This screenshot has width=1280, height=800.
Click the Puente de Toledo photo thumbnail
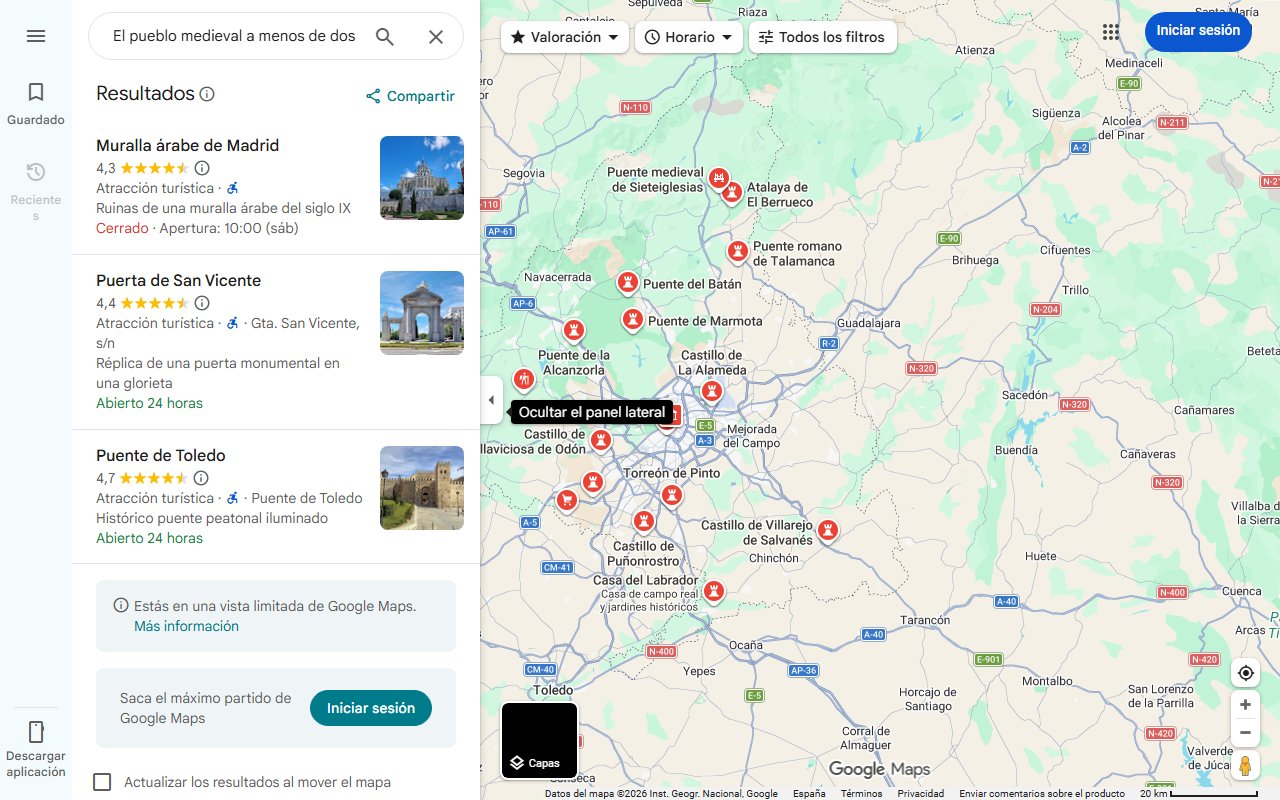(x=421, y=488)
